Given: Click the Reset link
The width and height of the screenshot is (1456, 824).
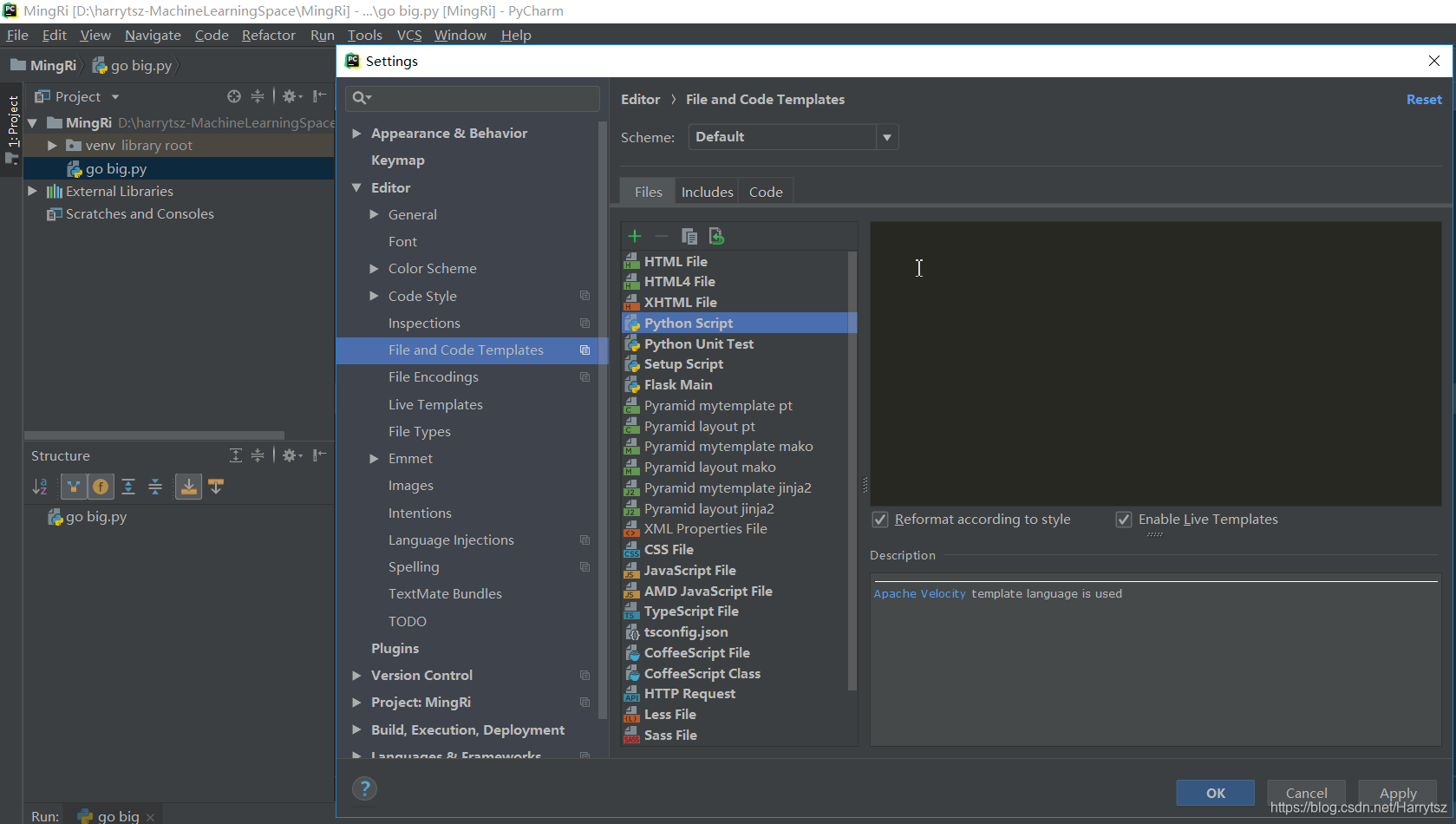Looking at the screenshot, I should coord(1424,100).
